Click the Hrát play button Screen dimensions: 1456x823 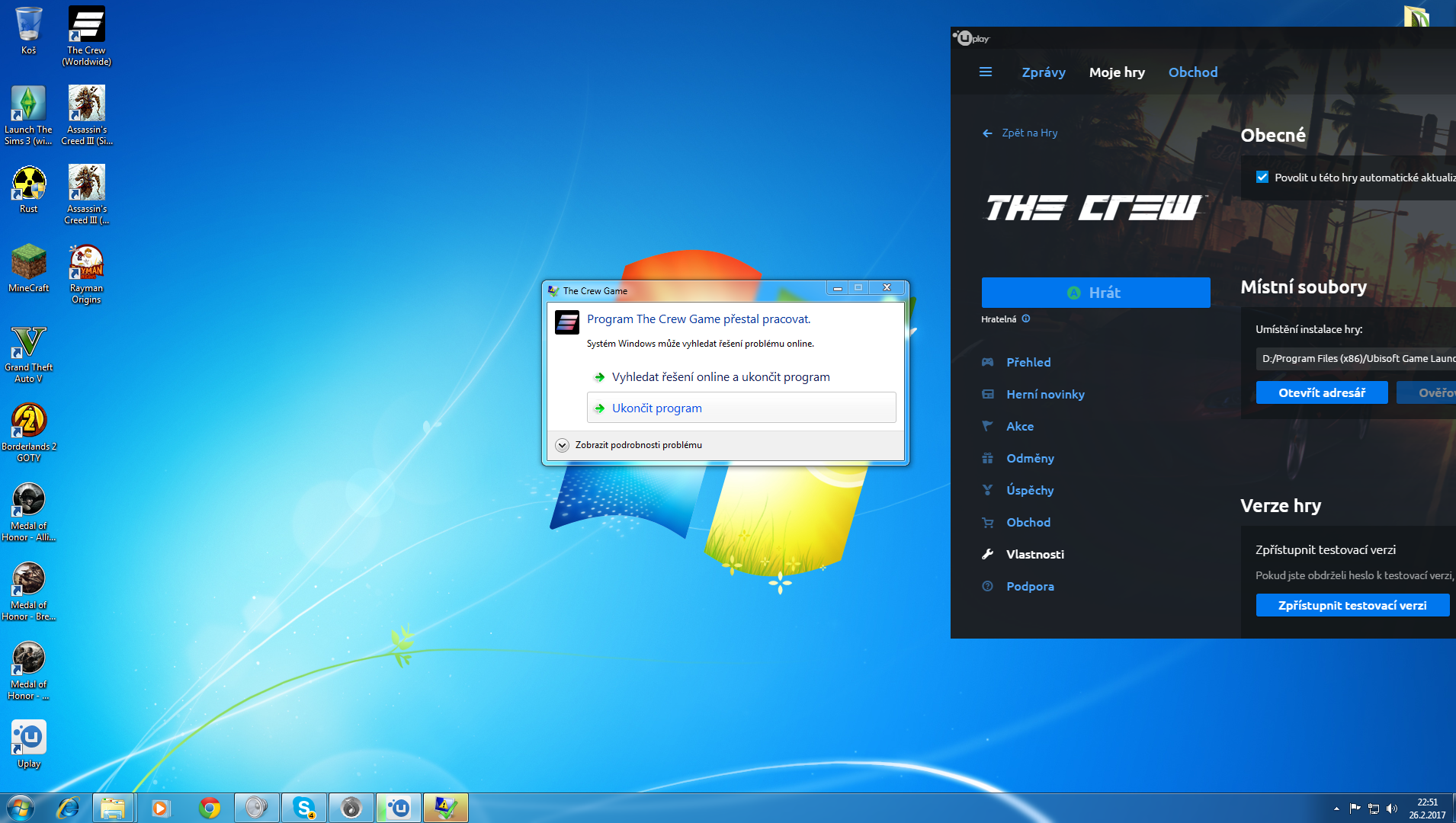click(1095, 293)
